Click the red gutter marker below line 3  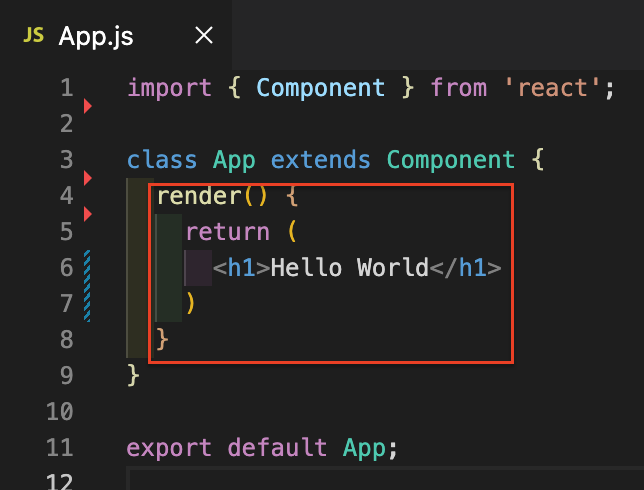coord(87,178)
